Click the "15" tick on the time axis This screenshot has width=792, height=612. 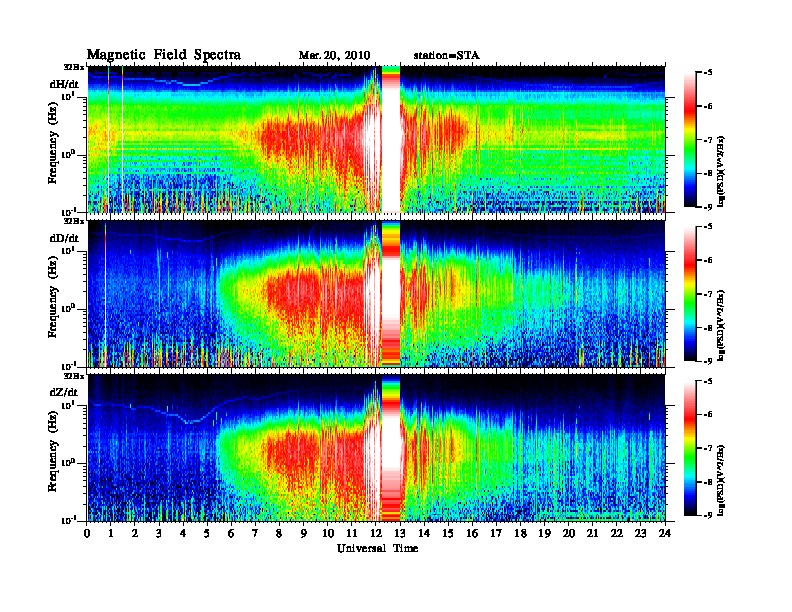point(448,533)
